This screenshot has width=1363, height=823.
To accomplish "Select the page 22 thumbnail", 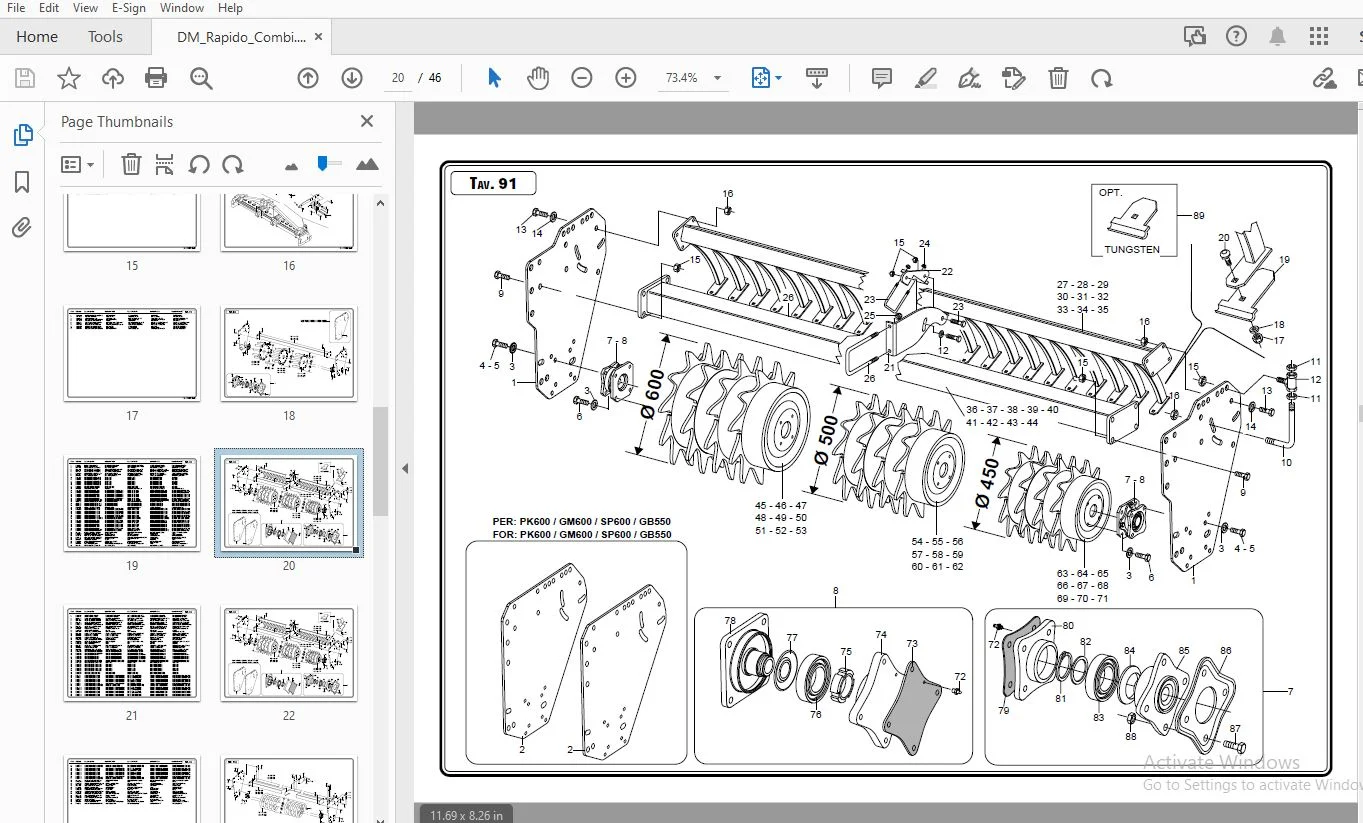I will (289, 653).
